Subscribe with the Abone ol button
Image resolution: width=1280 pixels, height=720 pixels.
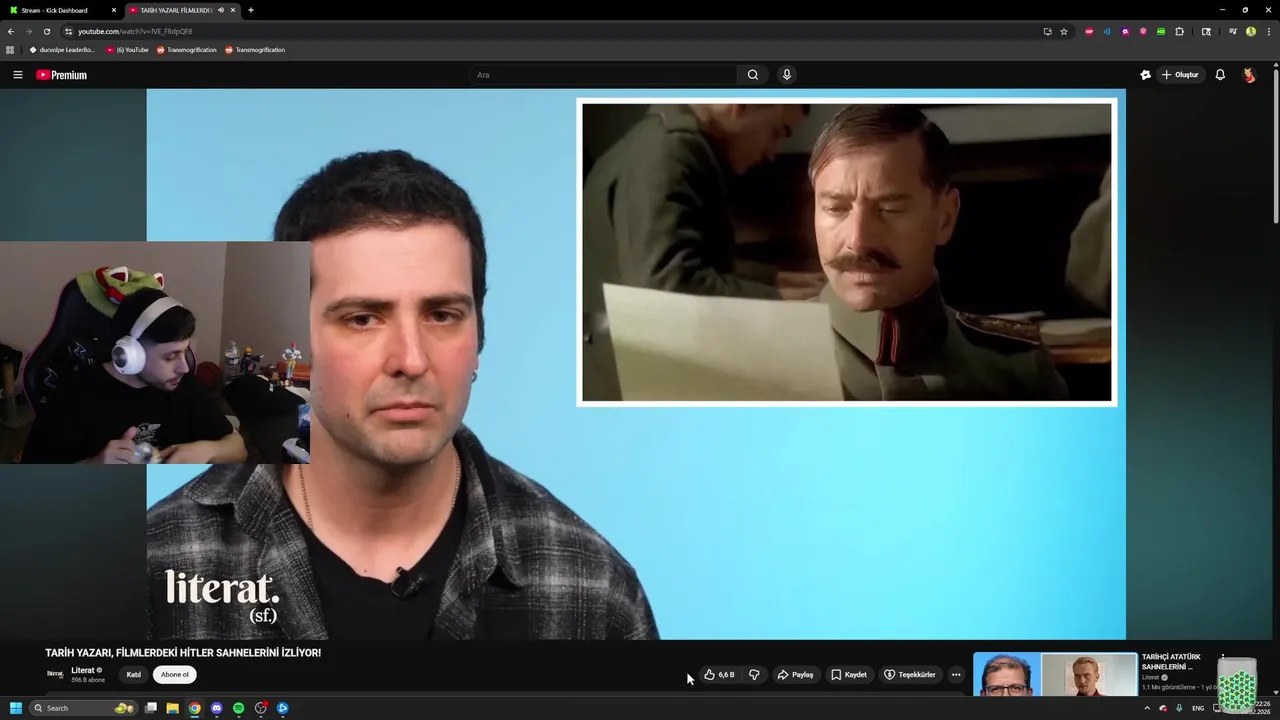tap(174, 675)
